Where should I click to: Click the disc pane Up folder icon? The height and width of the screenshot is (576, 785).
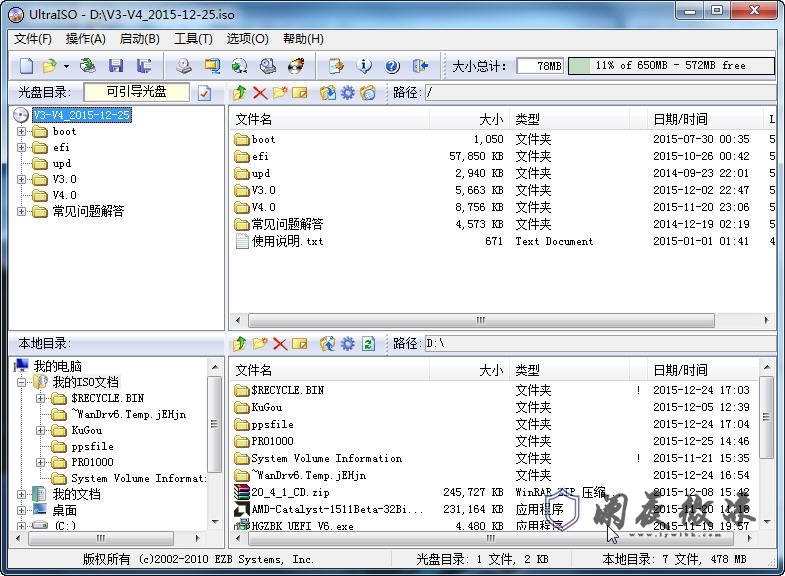pyautogui.click(x=240, y=93)
